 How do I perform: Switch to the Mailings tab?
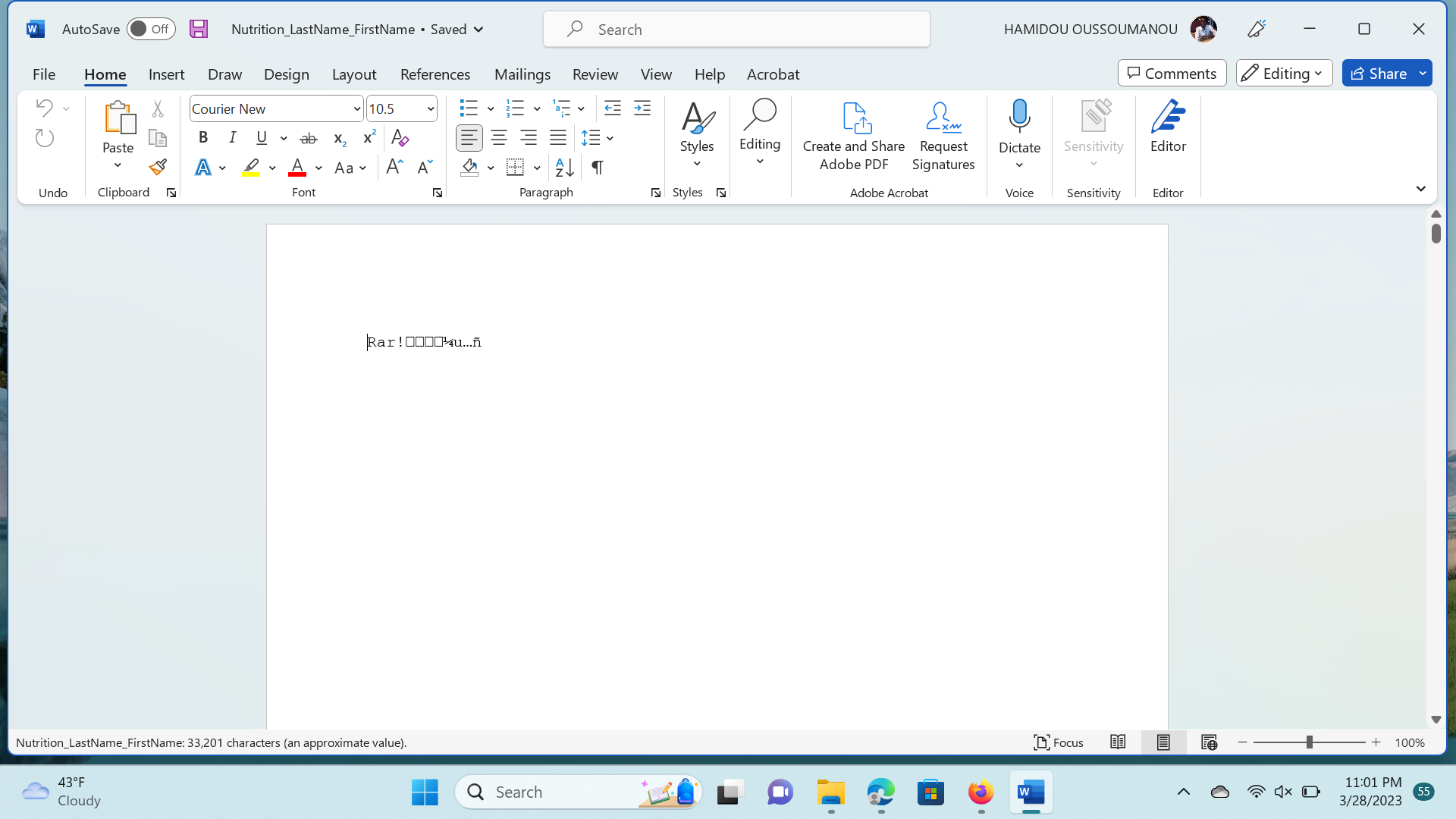pyautogui.click(x=522, y=74)
